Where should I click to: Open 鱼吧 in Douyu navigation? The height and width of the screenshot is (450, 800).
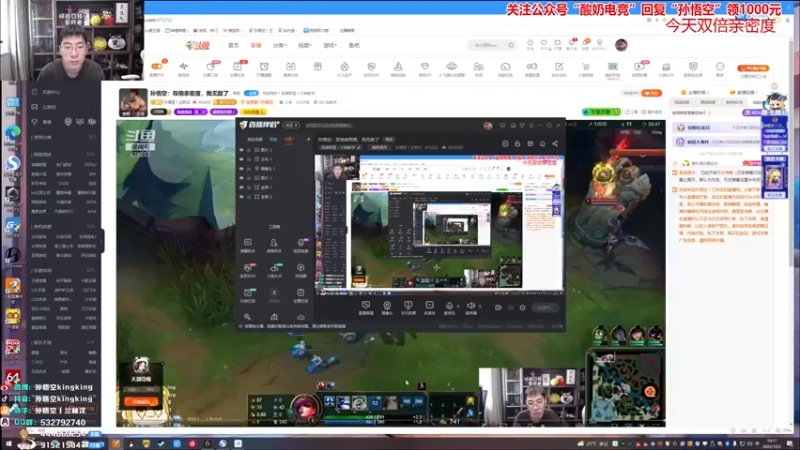[354, 45]
